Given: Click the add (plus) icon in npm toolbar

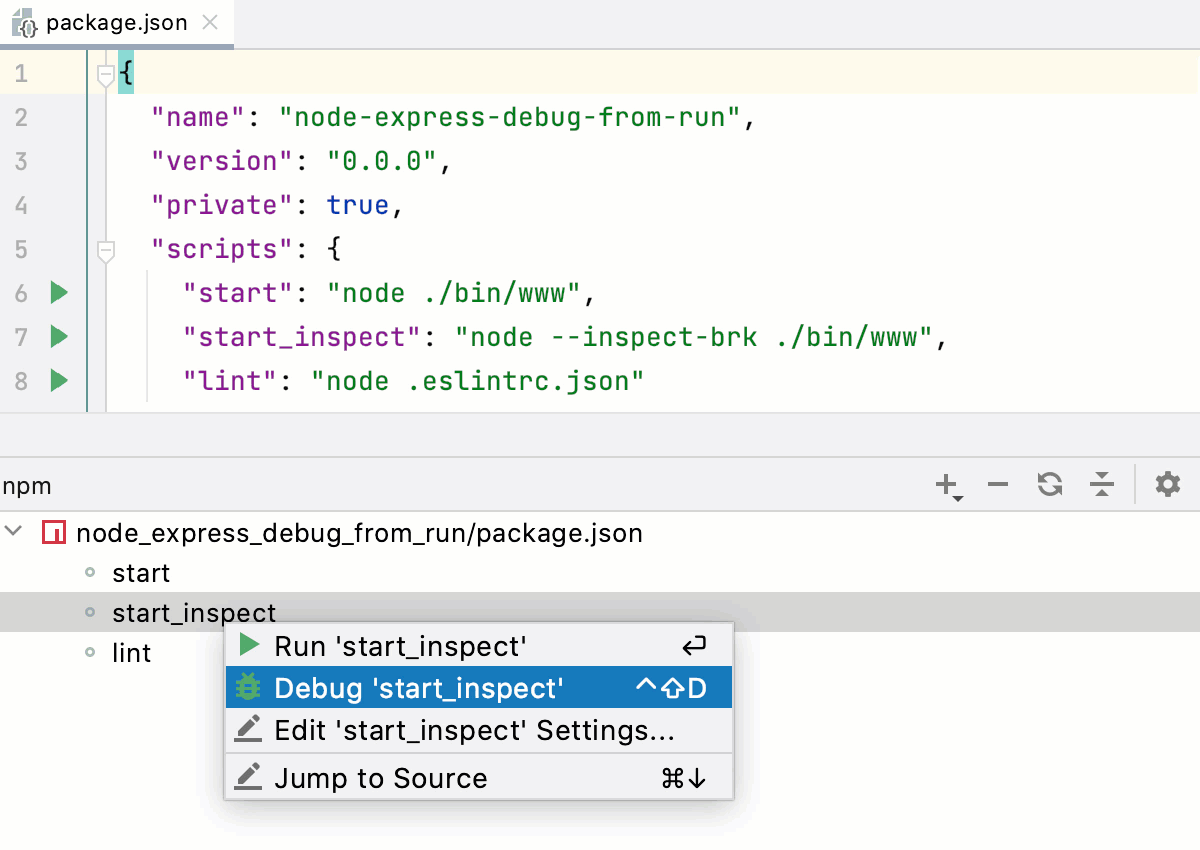Looking at the screenshot, I should pos(944,481).
